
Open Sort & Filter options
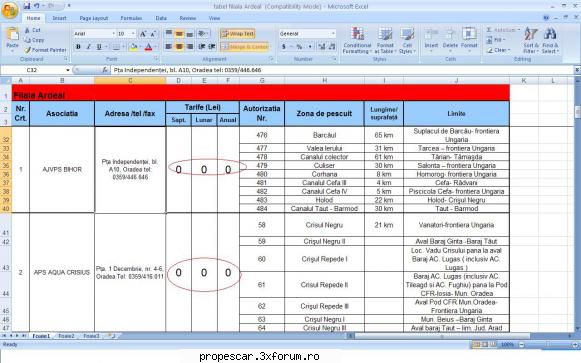(x=531, y=40)
